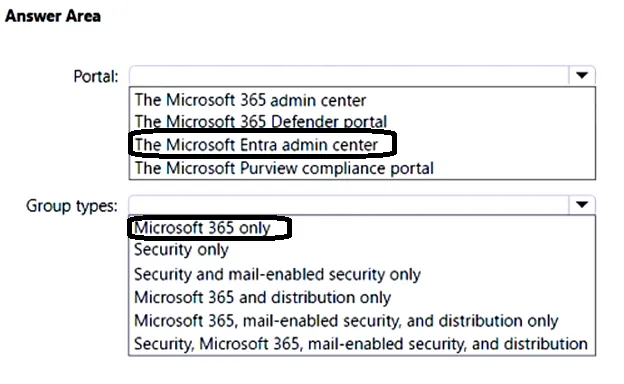The image size is (624, 384).
Task: Select Security, Microsoft 365, mail-enabled security, and distribution
Action: (x=361, y=344)
